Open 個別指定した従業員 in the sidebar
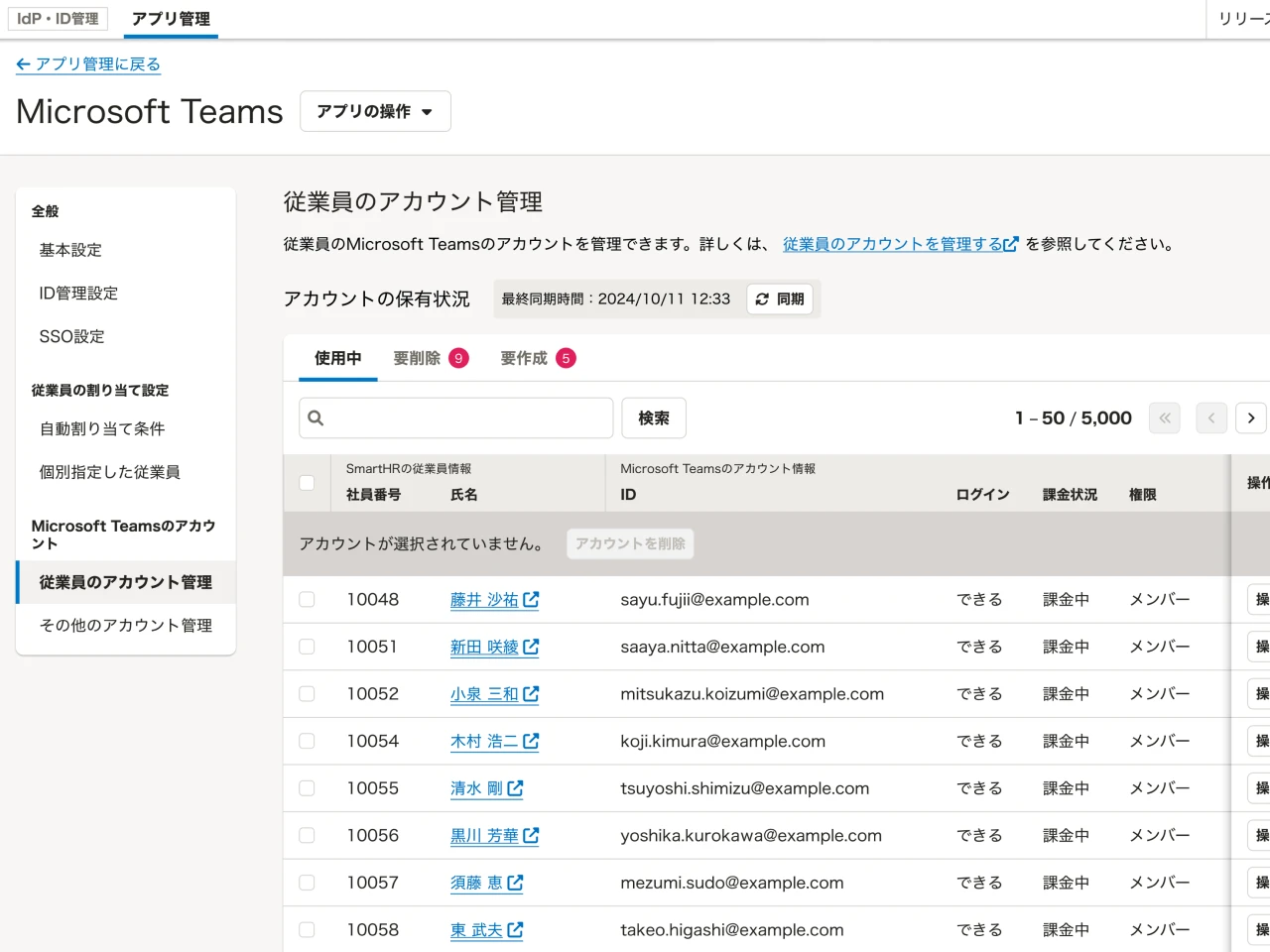The width and height of the screenshot is (1270, 952). [126, 472]
